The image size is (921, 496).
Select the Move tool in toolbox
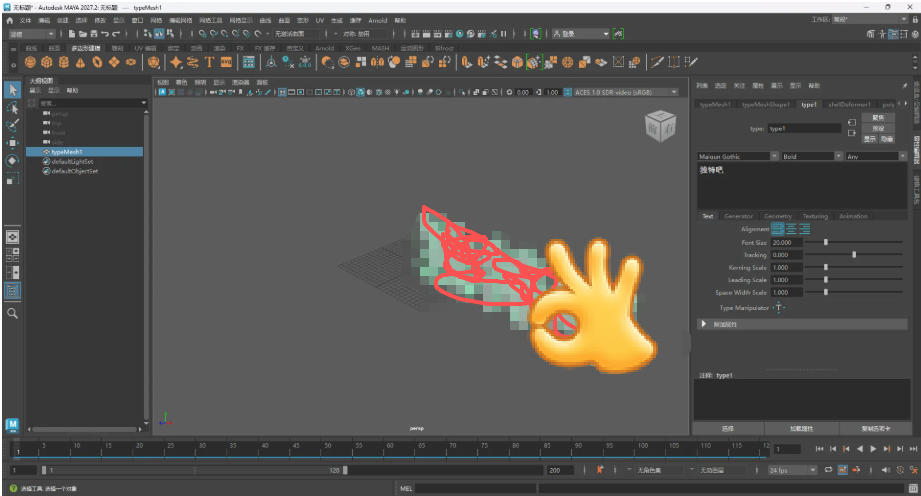point(12,143)
